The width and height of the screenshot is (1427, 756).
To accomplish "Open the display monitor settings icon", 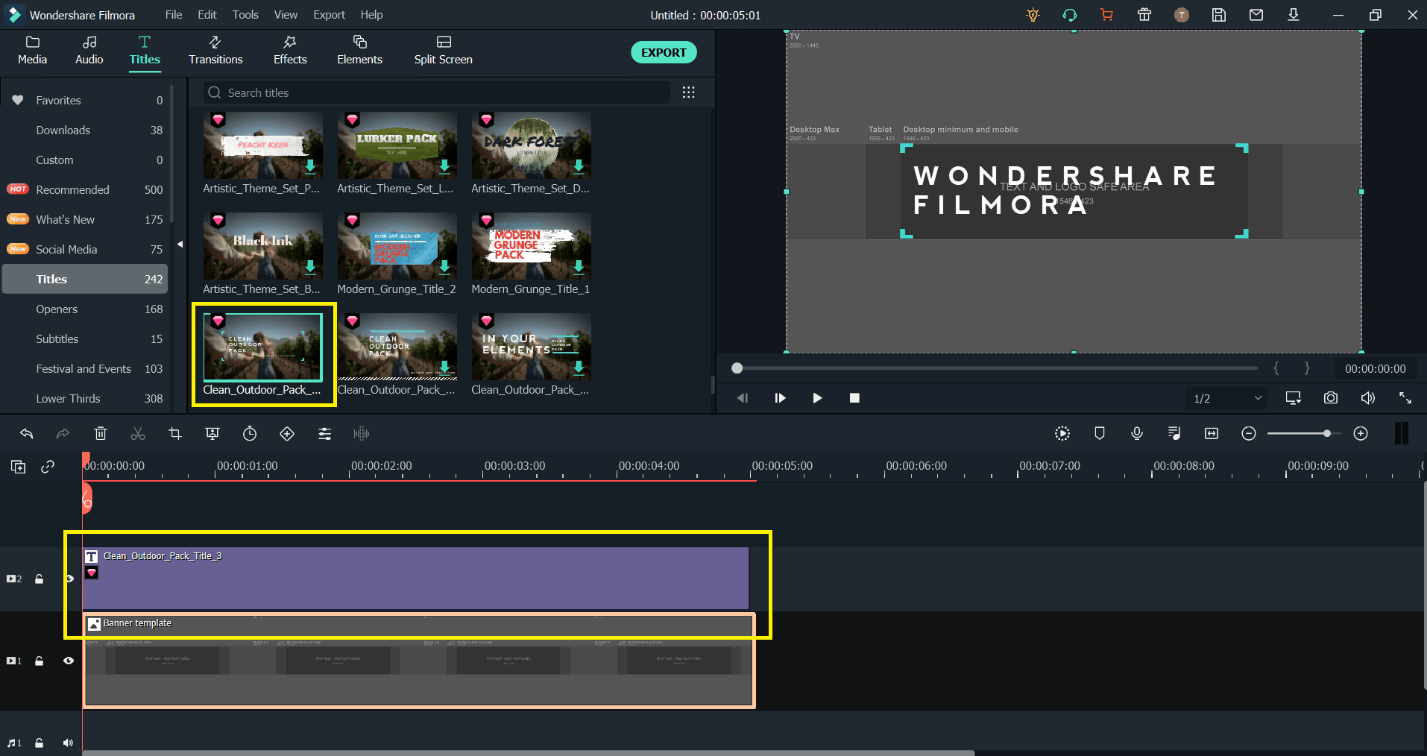I will click(x=1293, y=398).
